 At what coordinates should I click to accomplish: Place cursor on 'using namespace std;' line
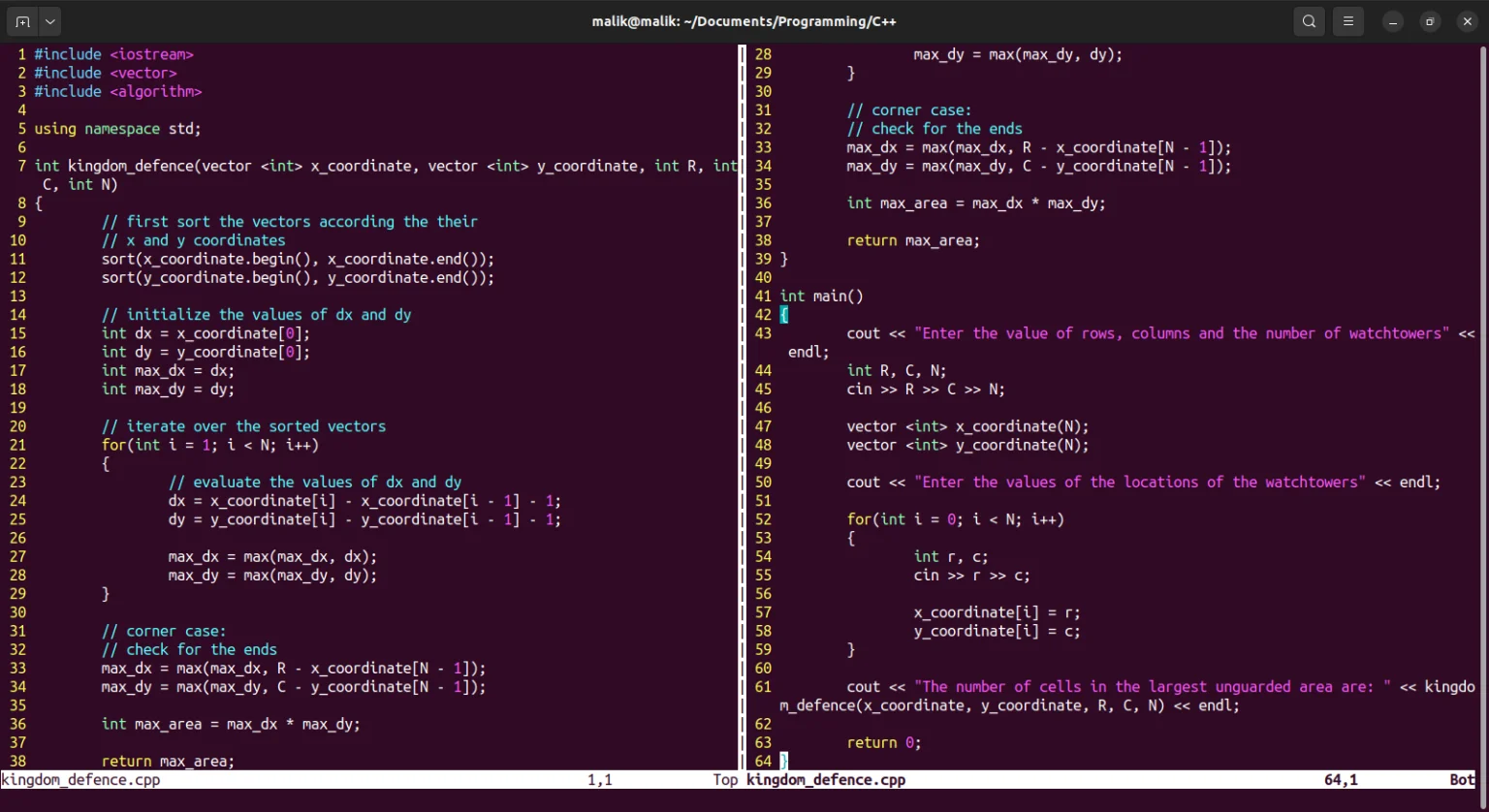[118, 129]
